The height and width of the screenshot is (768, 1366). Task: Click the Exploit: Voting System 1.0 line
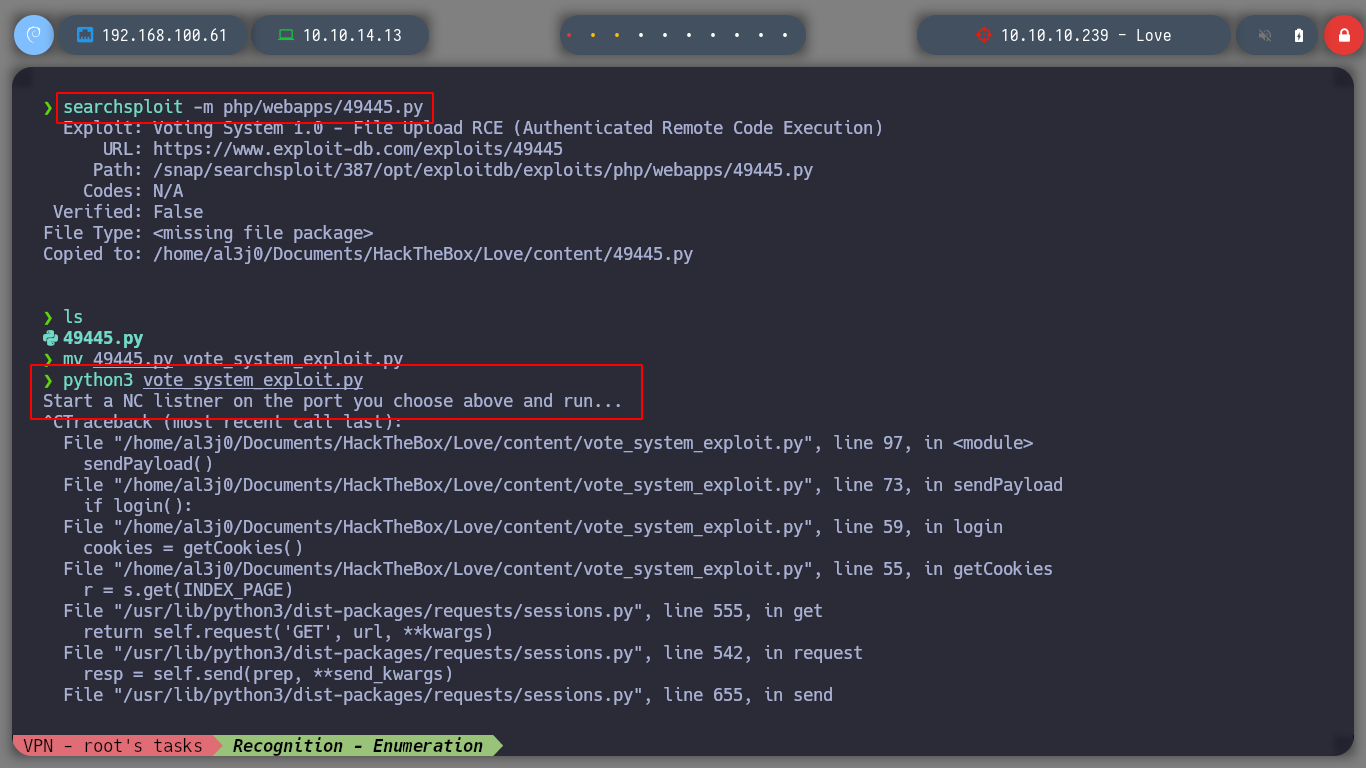click(x=473, y=128)
